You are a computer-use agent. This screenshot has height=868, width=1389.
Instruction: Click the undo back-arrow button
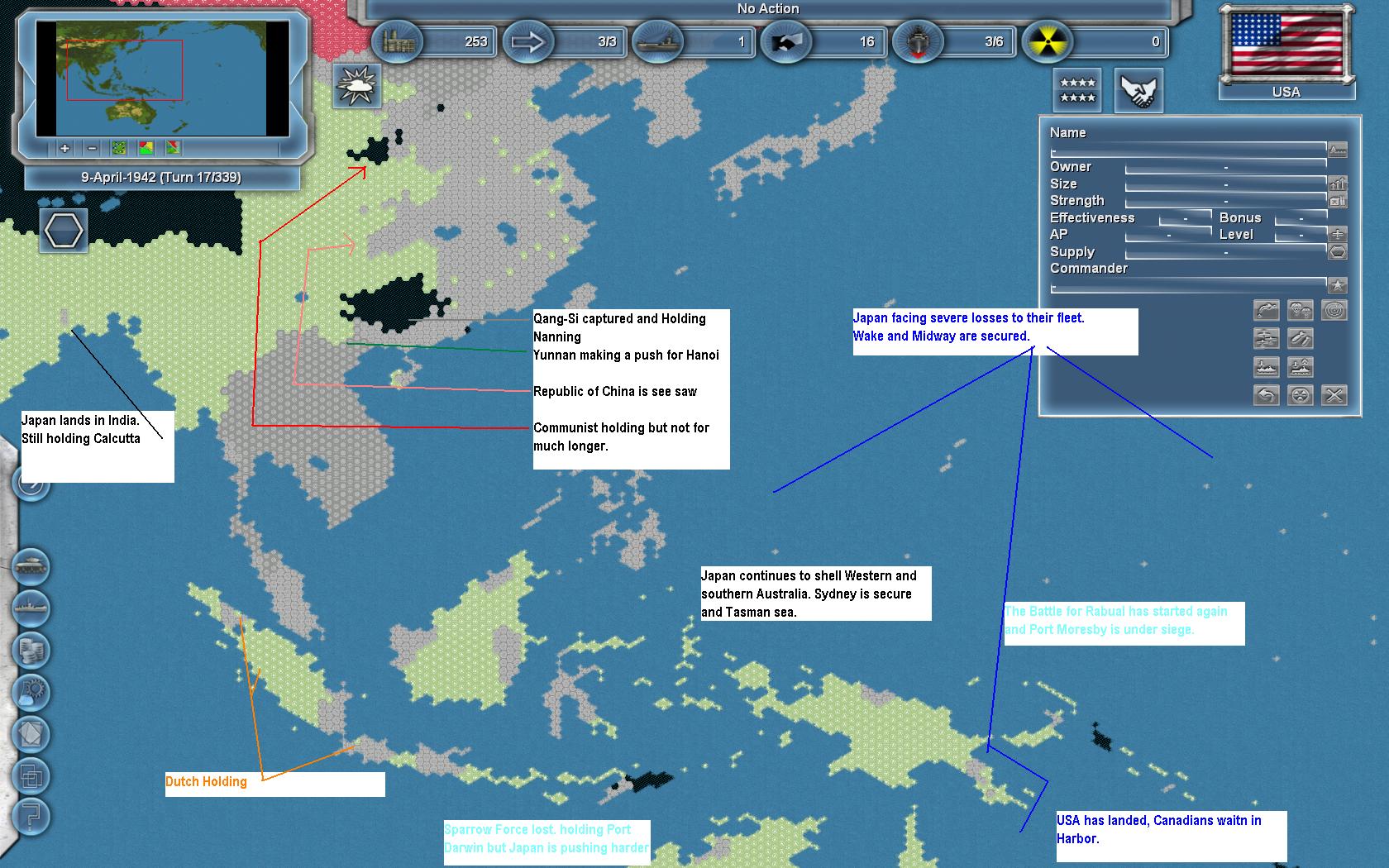point(1267,395)
